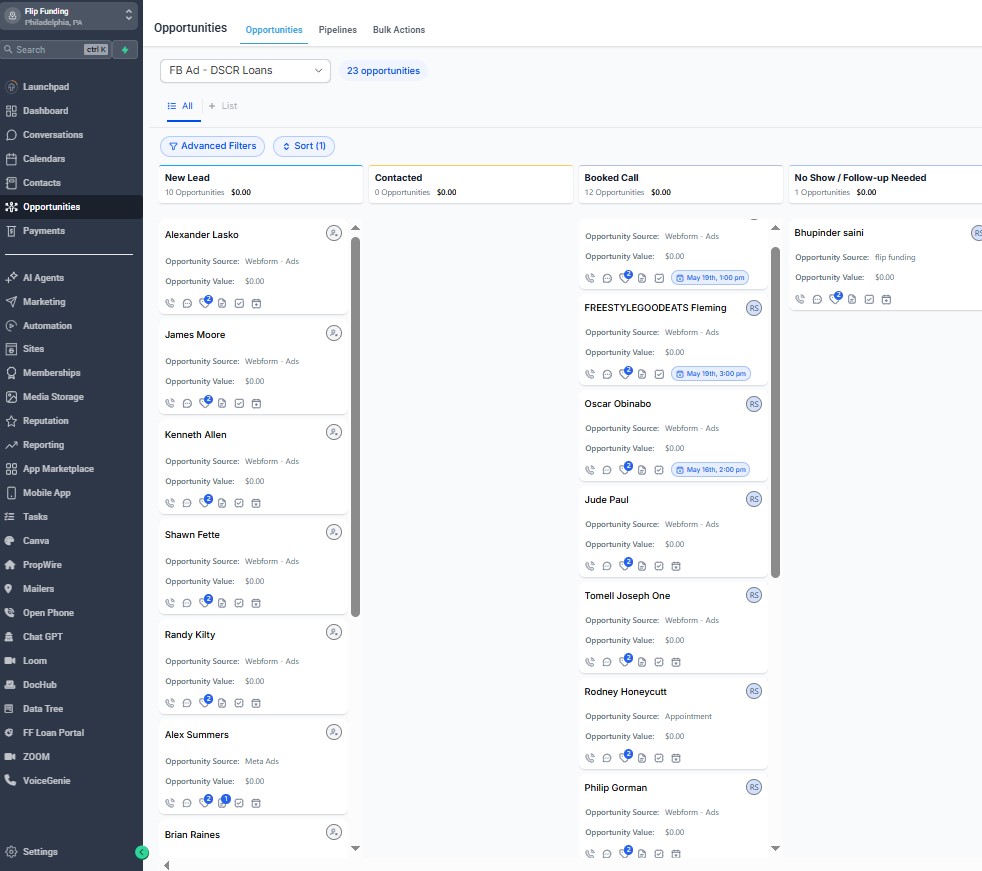Open FREESTYLEGOODEATS Fleming opportunity
982x871 pixels.
(x=655, y=307)
